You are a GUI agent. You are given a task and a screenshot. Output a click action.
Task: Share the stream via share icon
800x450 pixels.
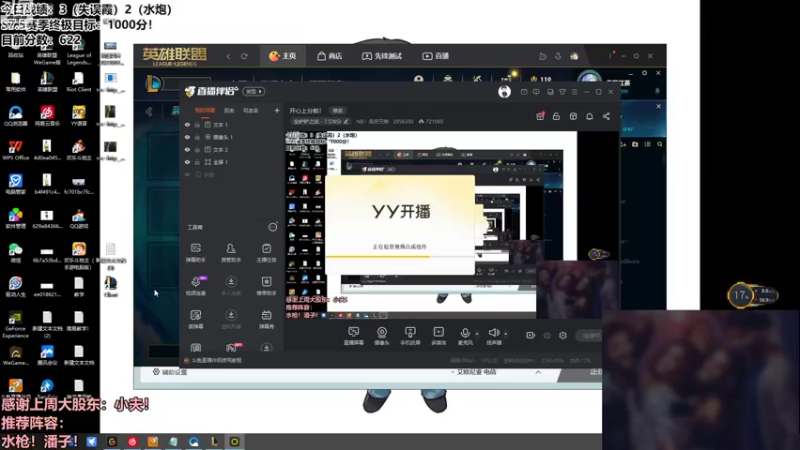tap(606, 116)
